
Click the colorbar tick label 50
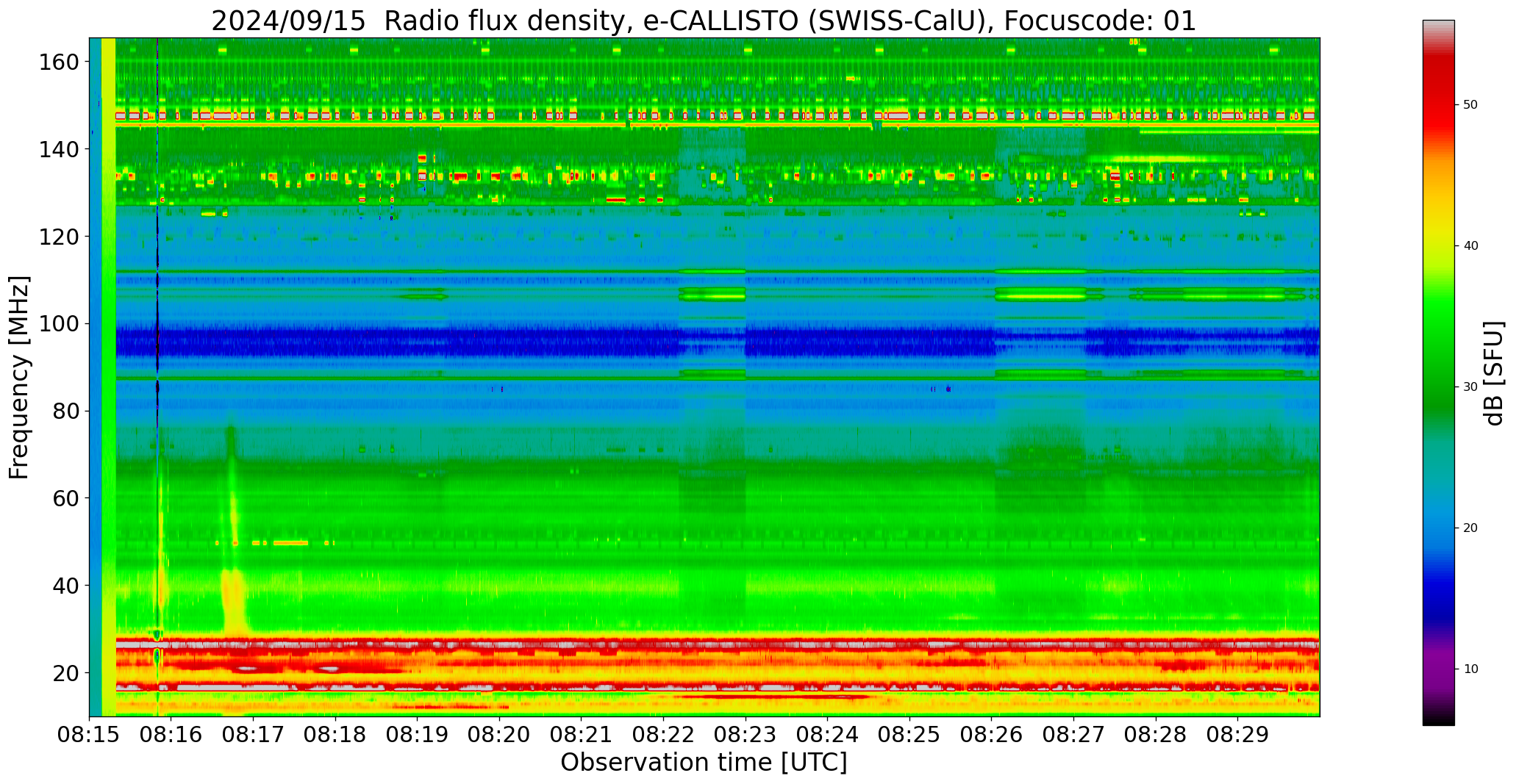(x=1470, y=104)
